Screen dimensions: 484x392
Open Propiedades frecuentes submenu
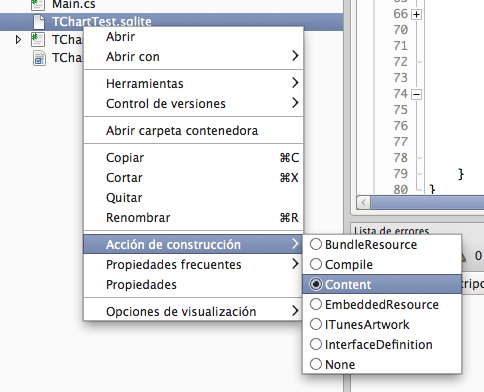(x=193, y=264)
